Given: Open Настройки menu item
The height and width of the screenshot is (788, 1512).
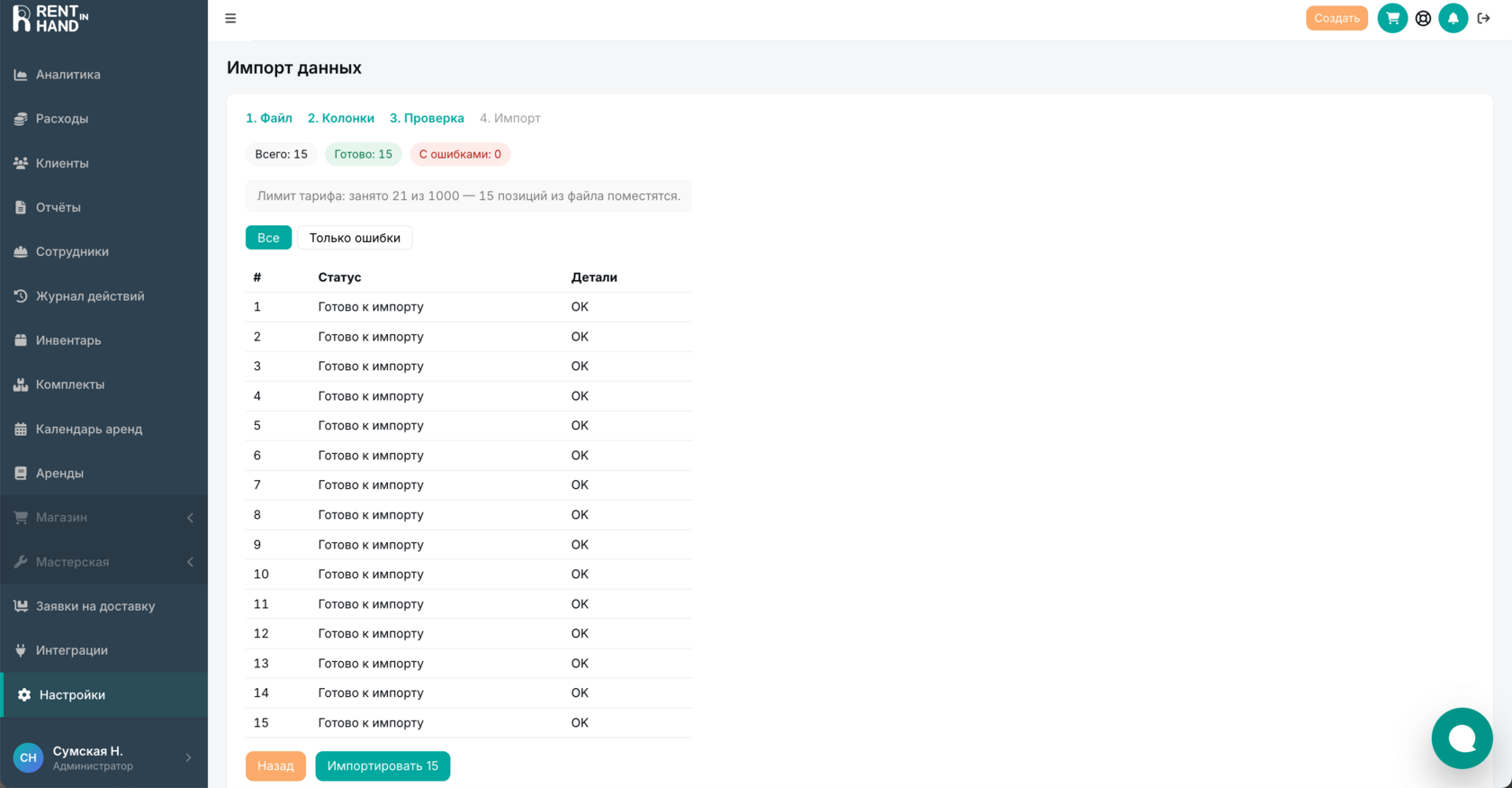Looking at the screenshot, I should 103,694.
